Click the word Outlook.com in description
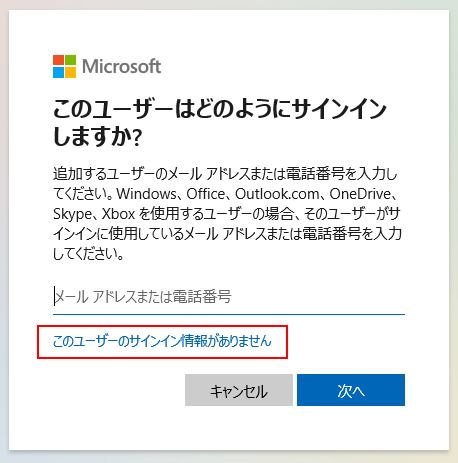This screenshot has height=463, width=458. 277,194
